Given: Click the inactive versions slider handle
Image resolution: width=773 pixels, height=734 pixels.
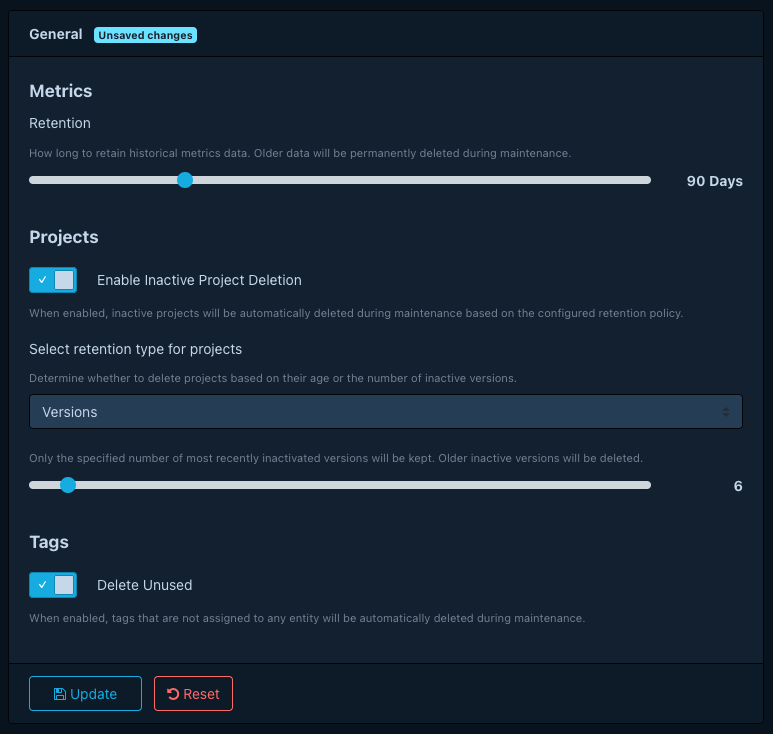Looking at the screenshot, I should click(x=68, y=485).
